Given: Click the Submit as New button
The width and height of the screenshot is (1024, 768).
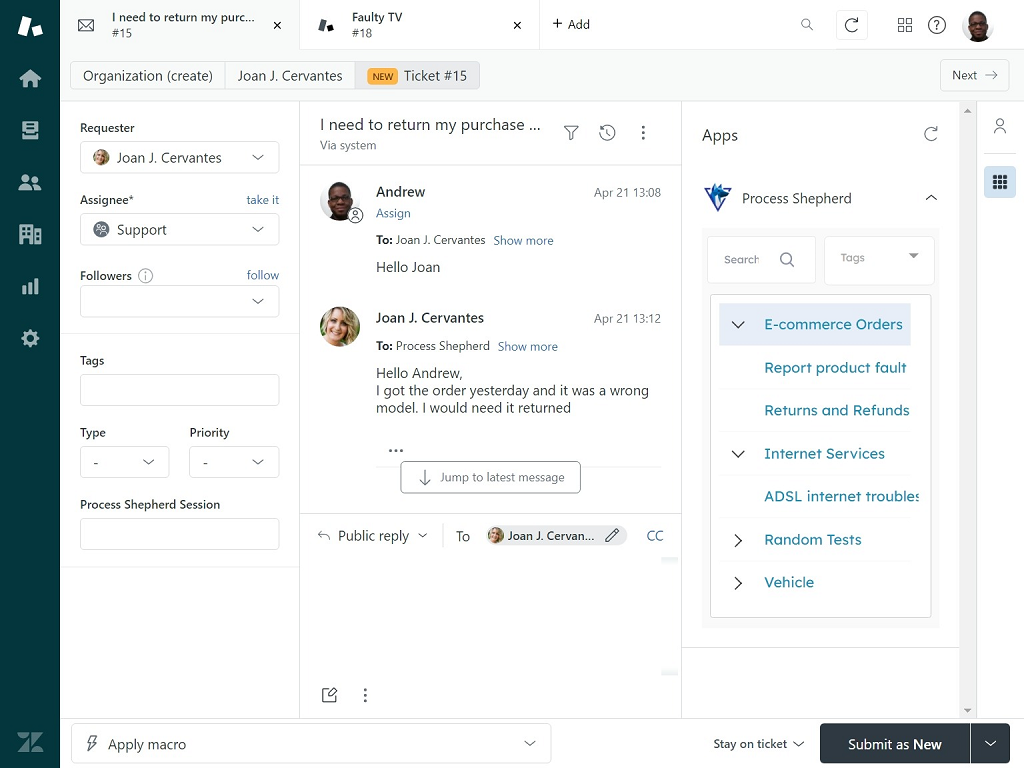Looking at the screenshot, I should [x=894, y=744].
